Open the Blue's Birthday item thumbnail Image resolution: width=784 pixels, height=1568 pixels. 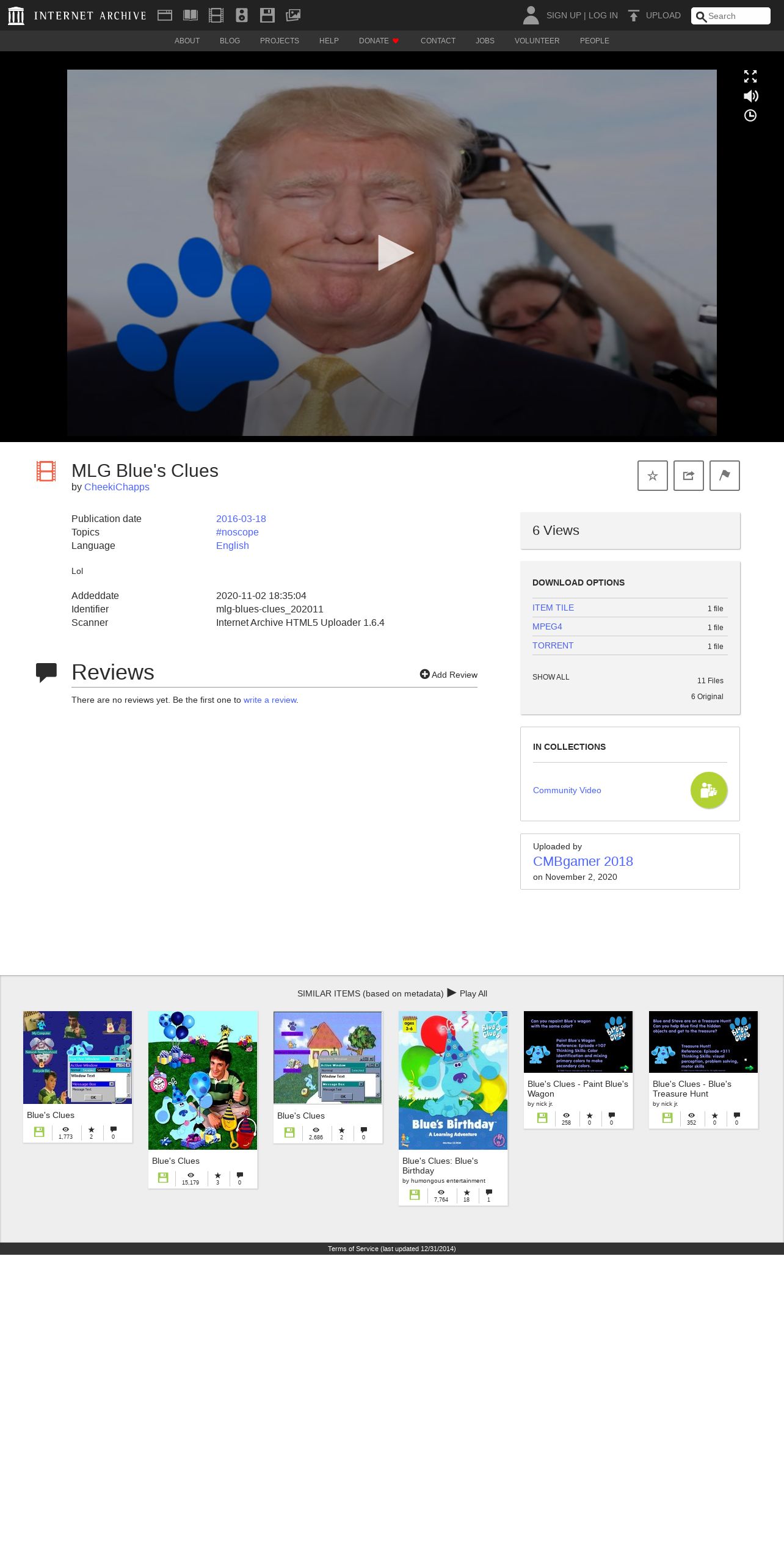[x=453, y=1080]
